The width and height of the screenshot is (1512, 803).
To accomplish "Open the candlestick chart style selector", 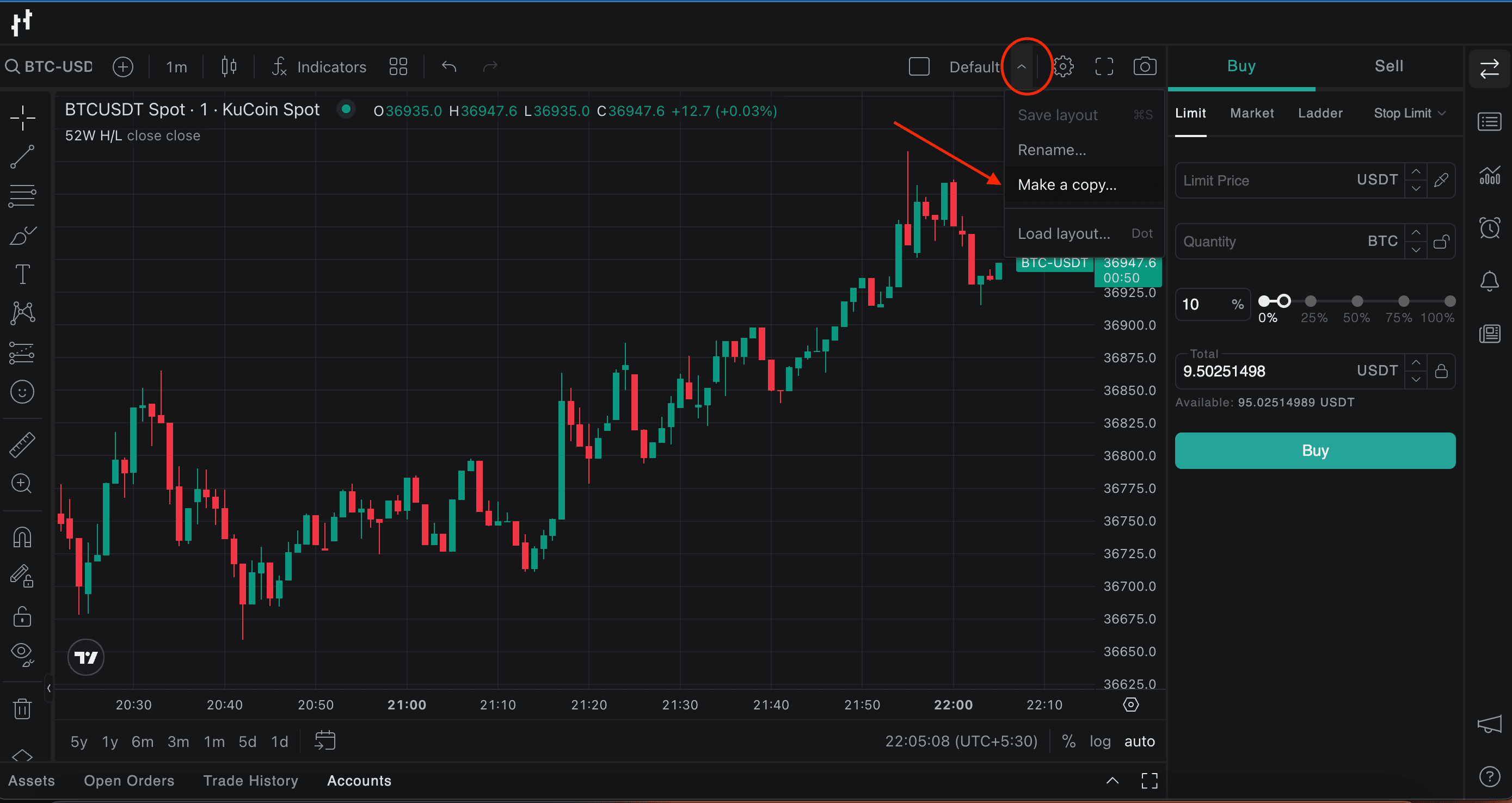I will coord(229,67).
